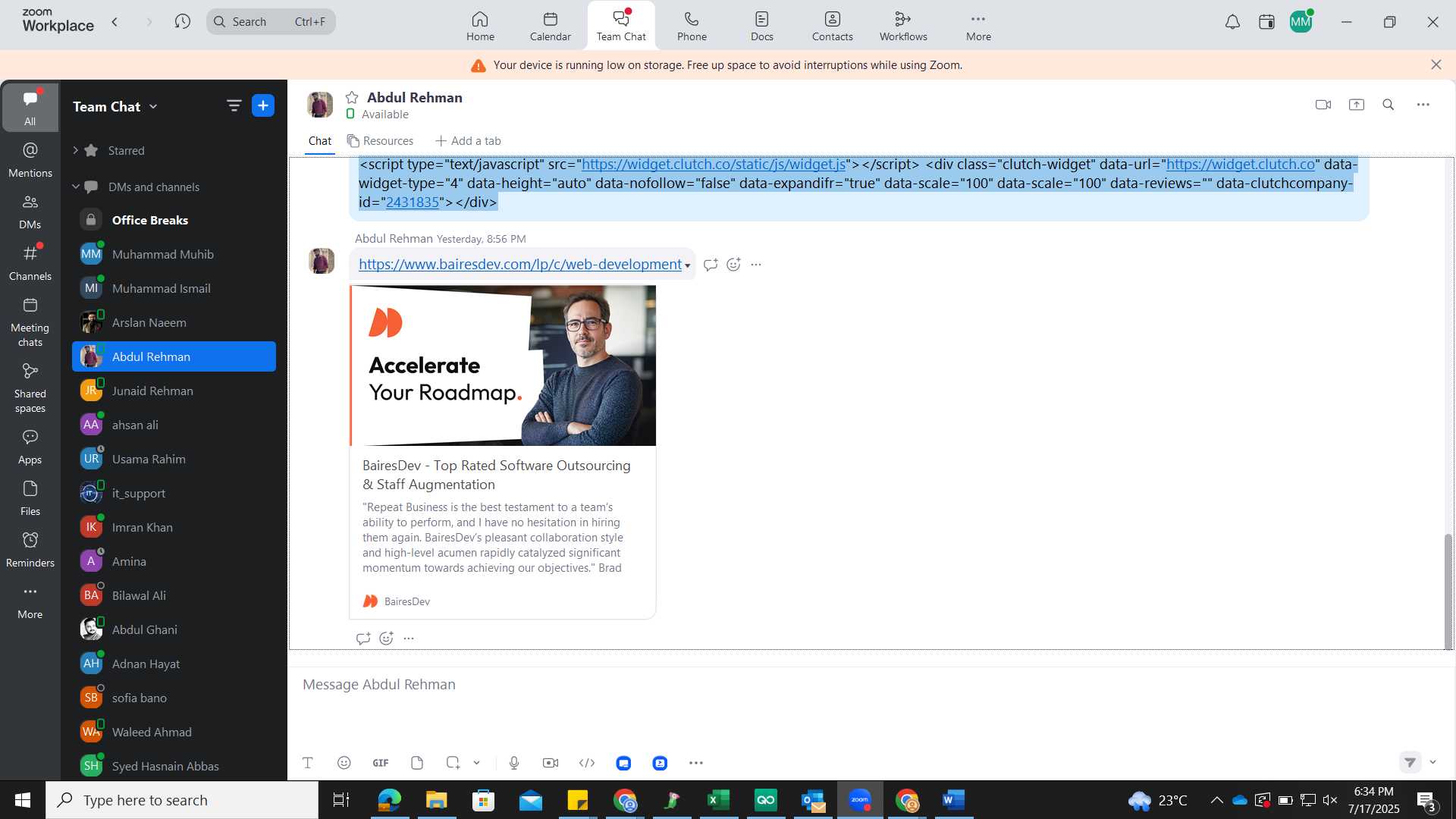Viewport: 1456px width, 819px height.
Task: Open Shared spaces in the left sidebar
Action: (x=30, y=388)
